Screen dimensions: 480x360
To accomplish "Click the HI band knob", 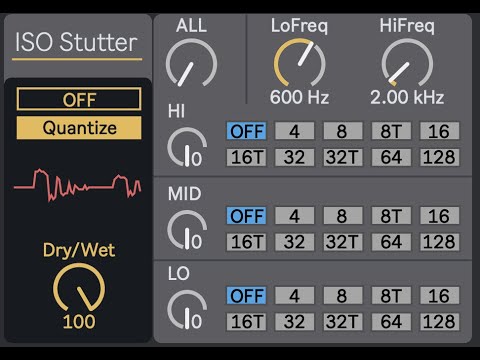I will click(x=187, y=147).
